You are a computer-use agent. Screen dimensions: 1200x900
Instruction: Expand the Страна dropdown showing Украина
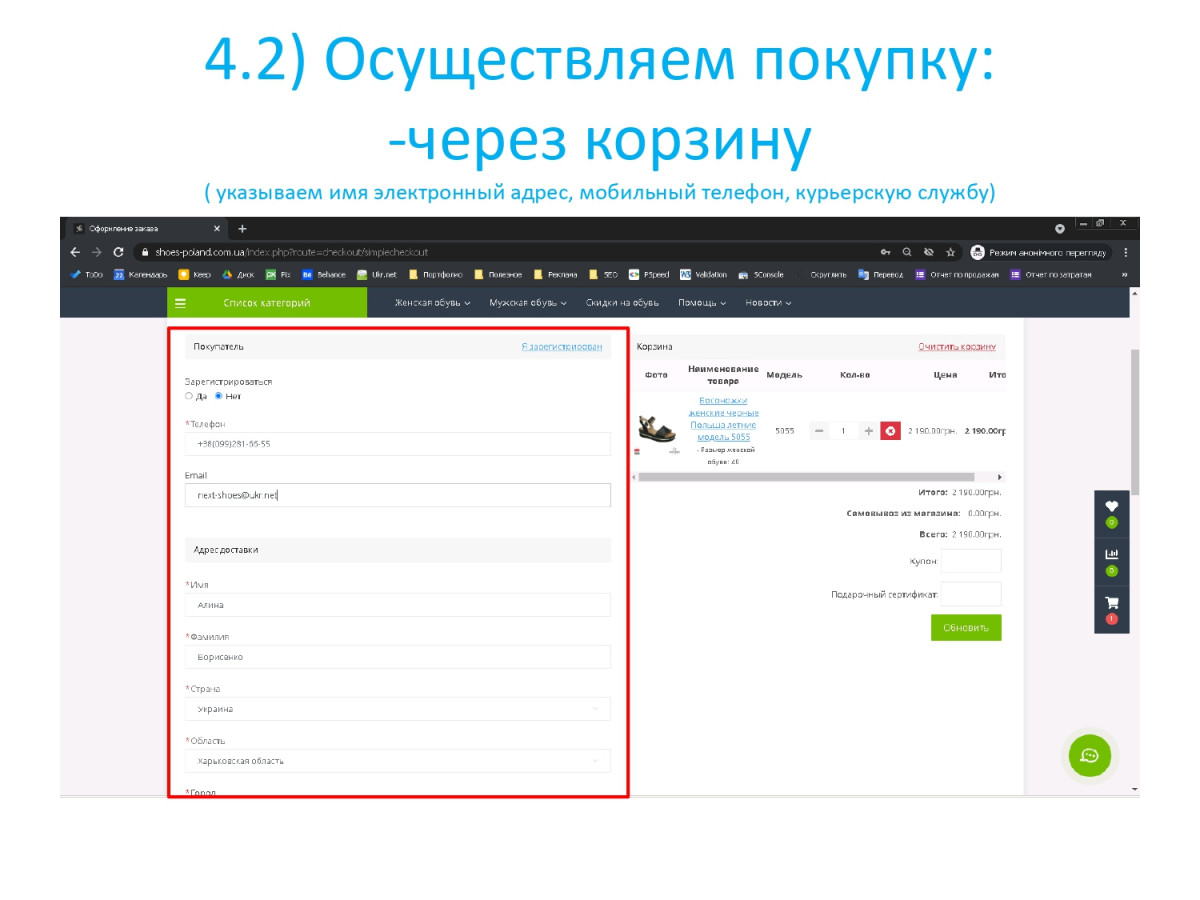397,709
